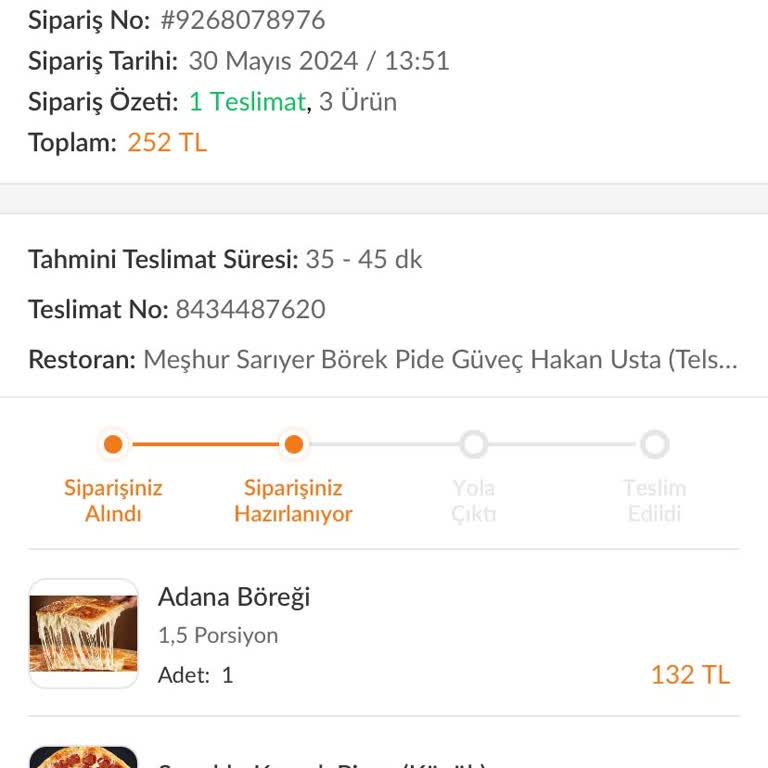Tap the partially visible pizza product image
768x768 pixels.
click(83, 757)
